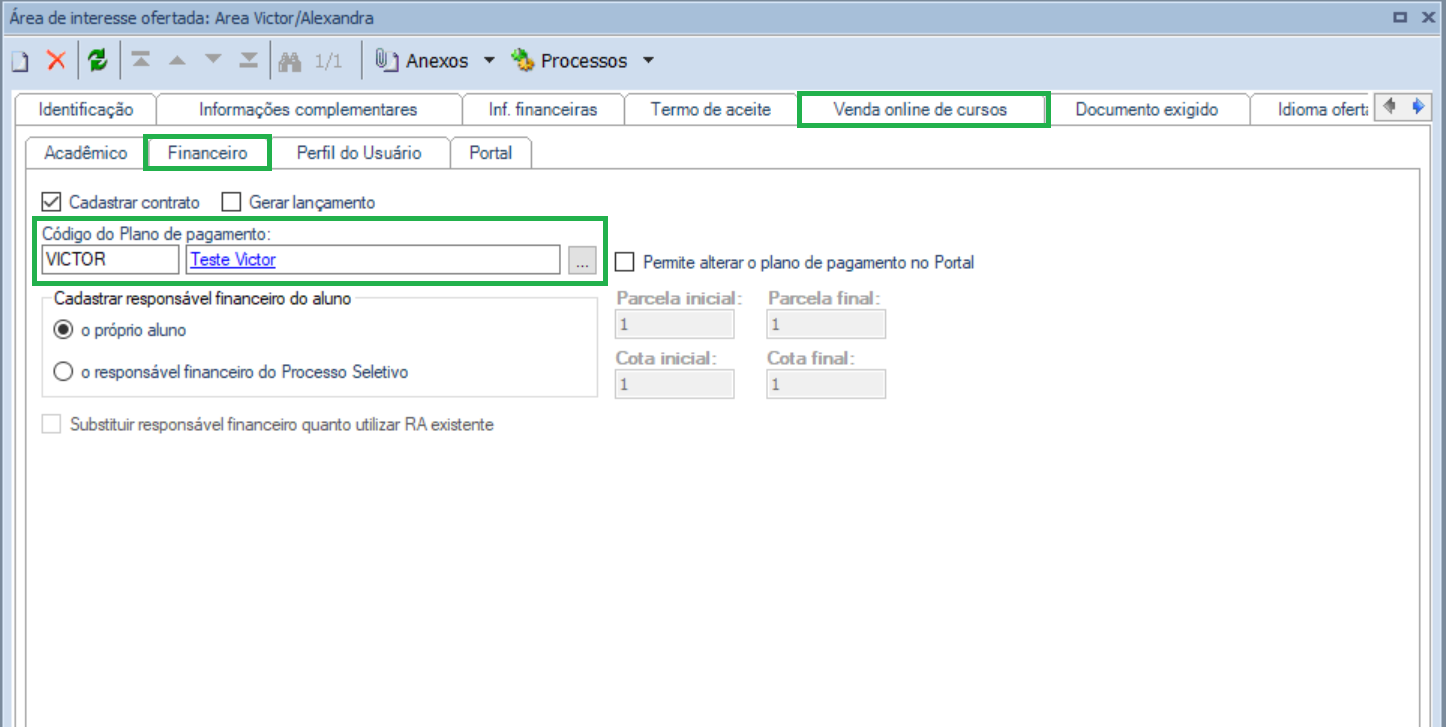Go to first record arrow icon

click(x=141, y=61)
